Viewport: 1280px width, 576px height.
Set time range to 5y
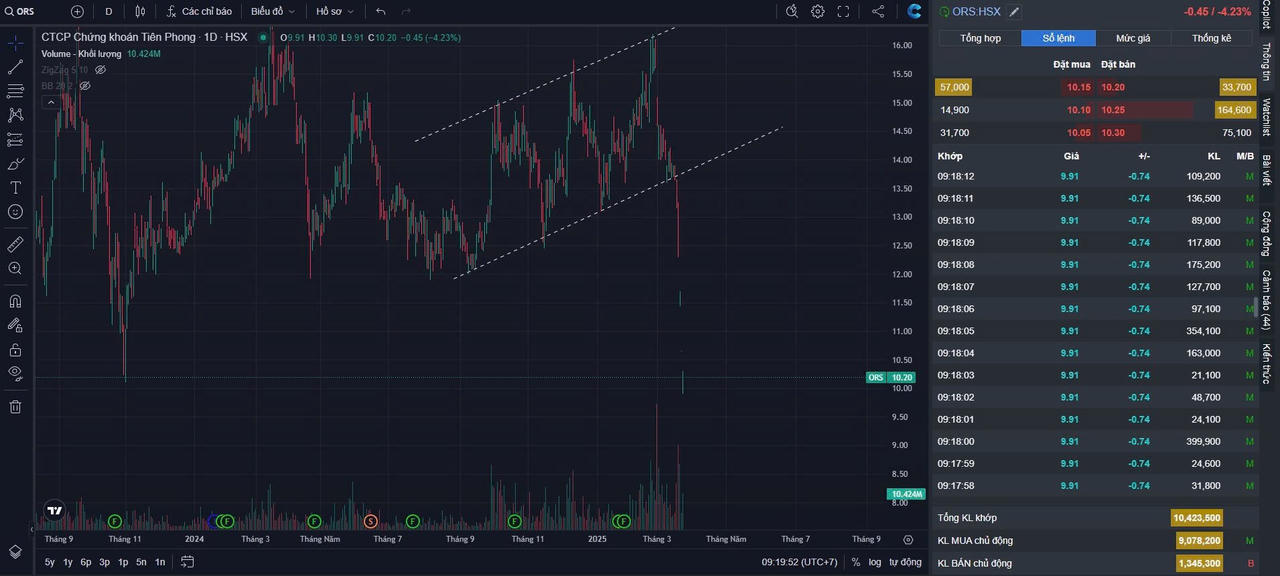pyautogui.click(x=50, y=562)
